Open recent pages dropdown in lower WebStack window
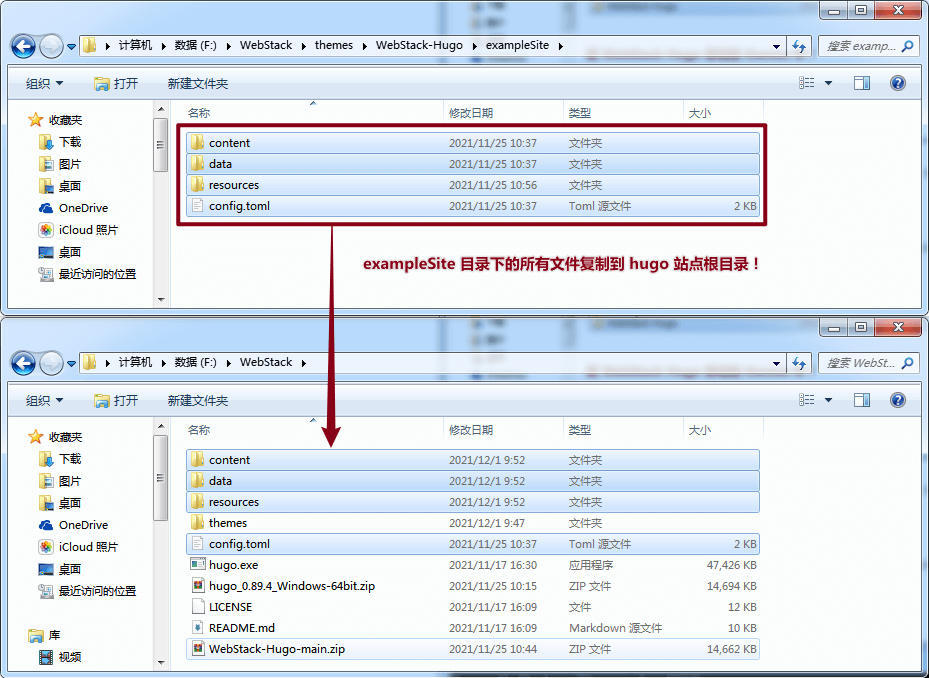929x678 pixels. [x=71, y=363]
